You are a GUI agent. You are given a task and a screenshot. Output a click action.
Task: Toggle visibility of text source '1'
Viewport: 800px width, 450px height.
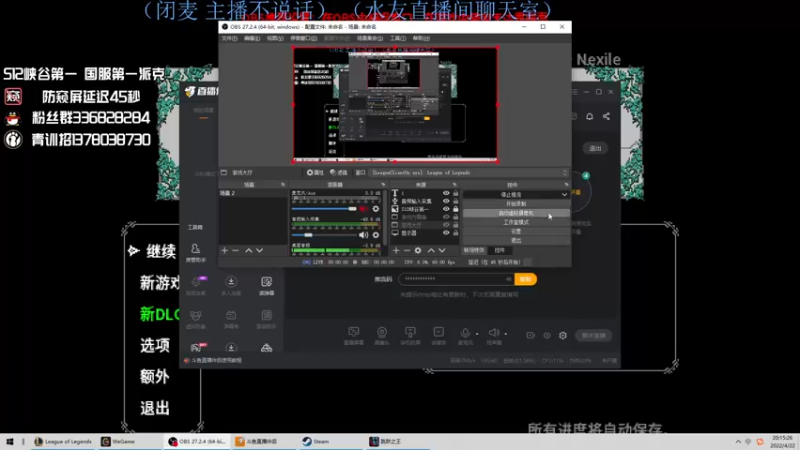(x=446, y=193)
